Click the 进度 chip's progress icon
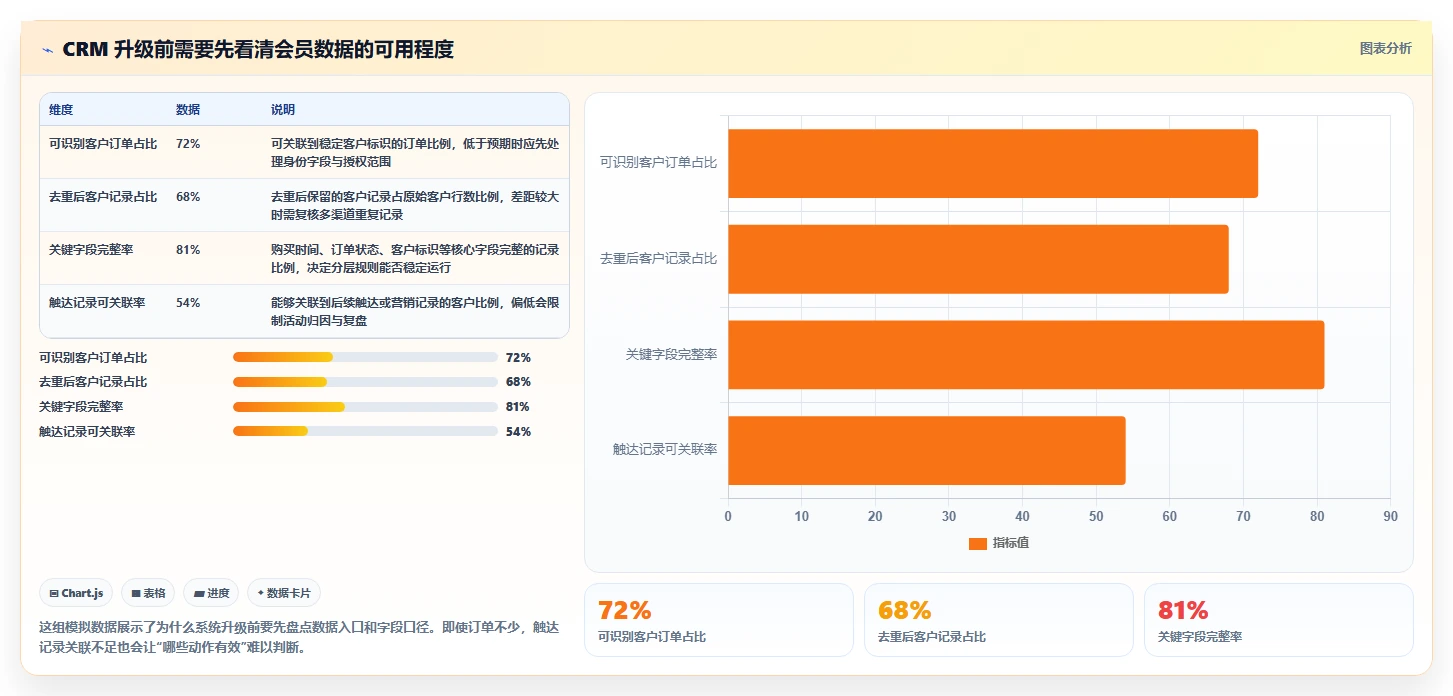 [199, 593]
